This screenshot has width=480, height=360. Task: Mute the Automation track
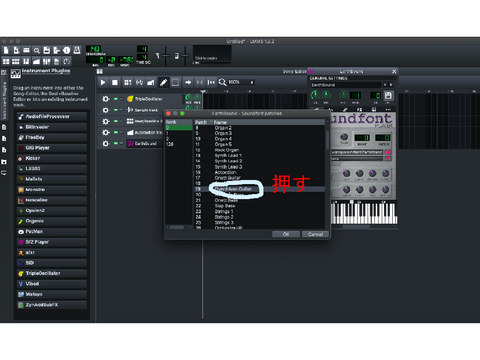[116, 132]
